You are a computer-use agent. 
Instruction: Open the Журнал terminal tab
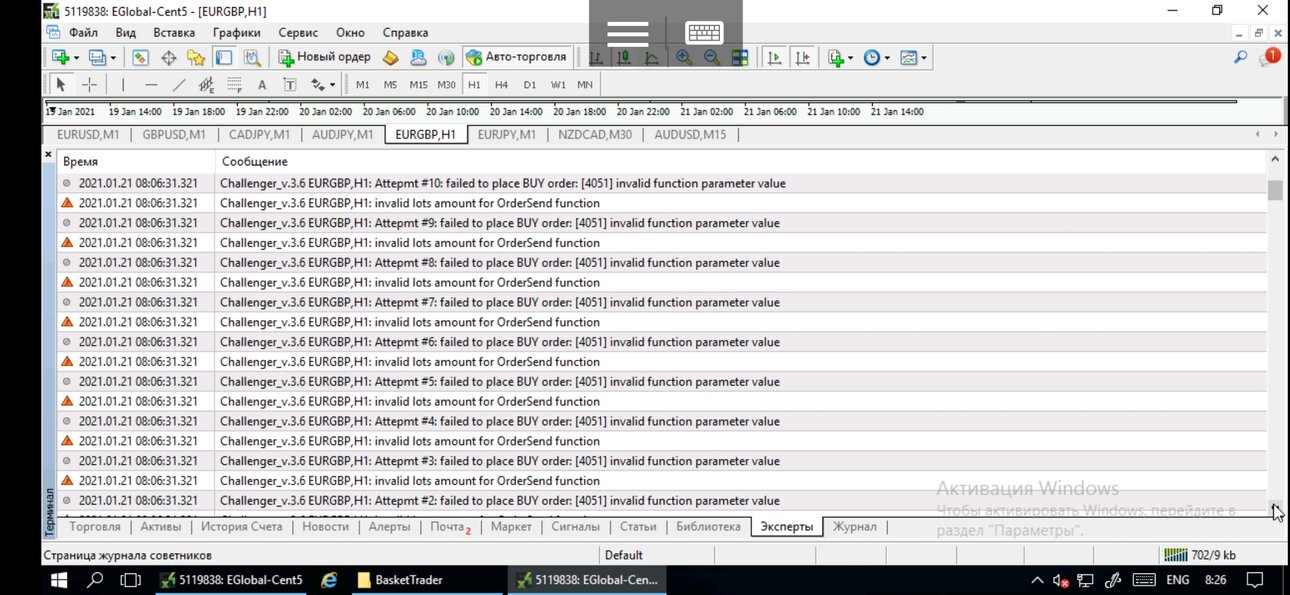(854, 526)
